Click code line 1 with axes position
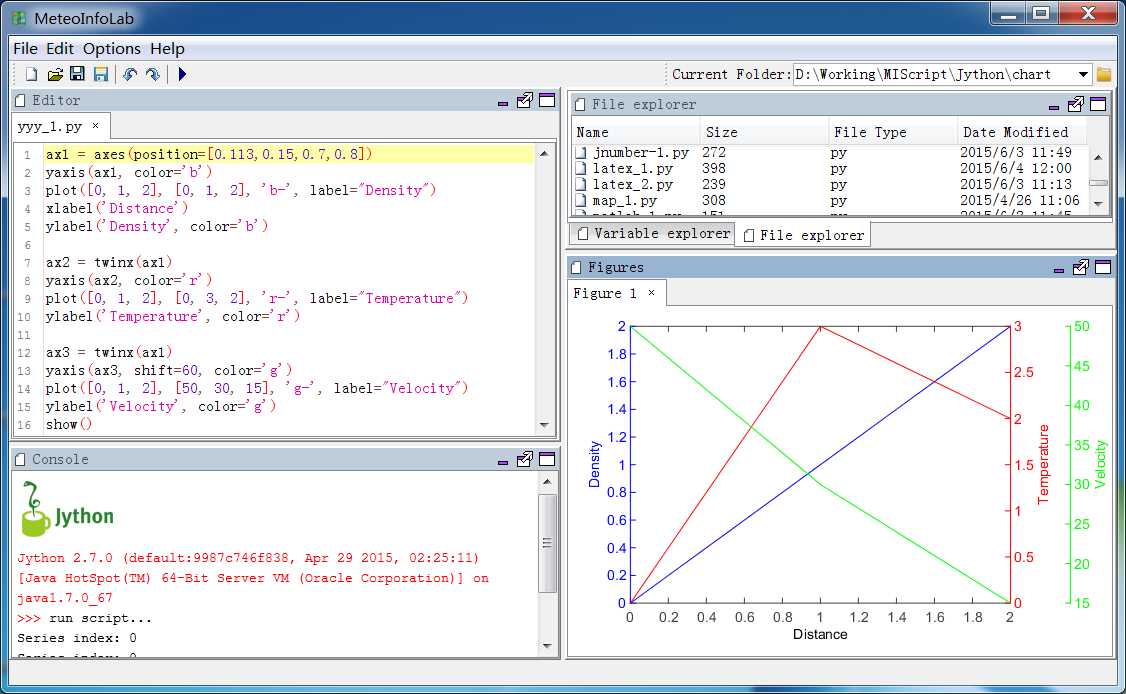1126x694 pixels. pyautogui.click(x=289, y=154)
